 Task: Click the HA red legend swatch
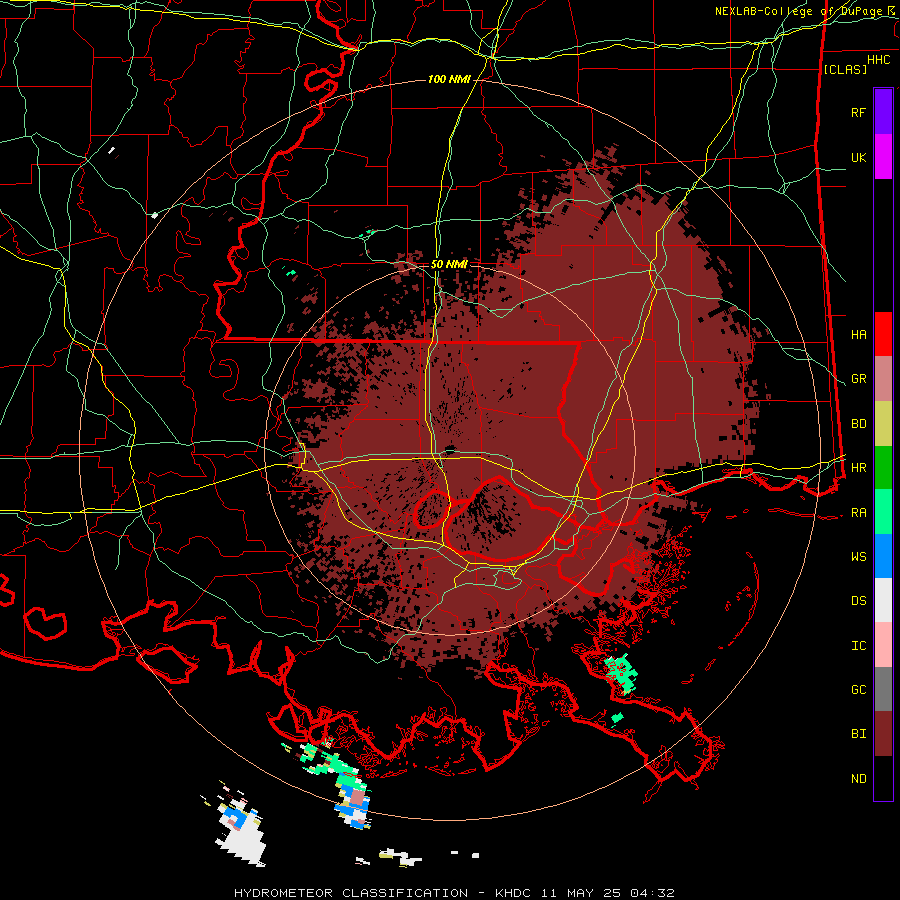pos(883,334)
